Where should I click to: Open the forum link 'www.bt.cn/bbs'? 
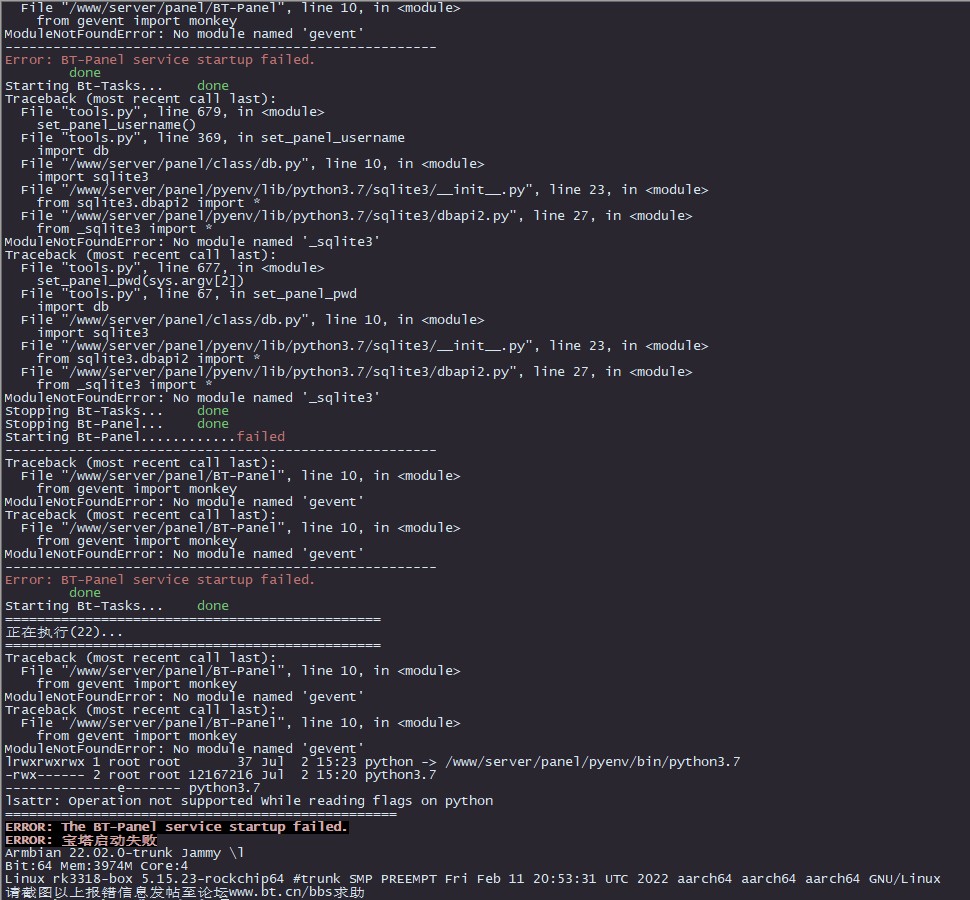(280, 893)
